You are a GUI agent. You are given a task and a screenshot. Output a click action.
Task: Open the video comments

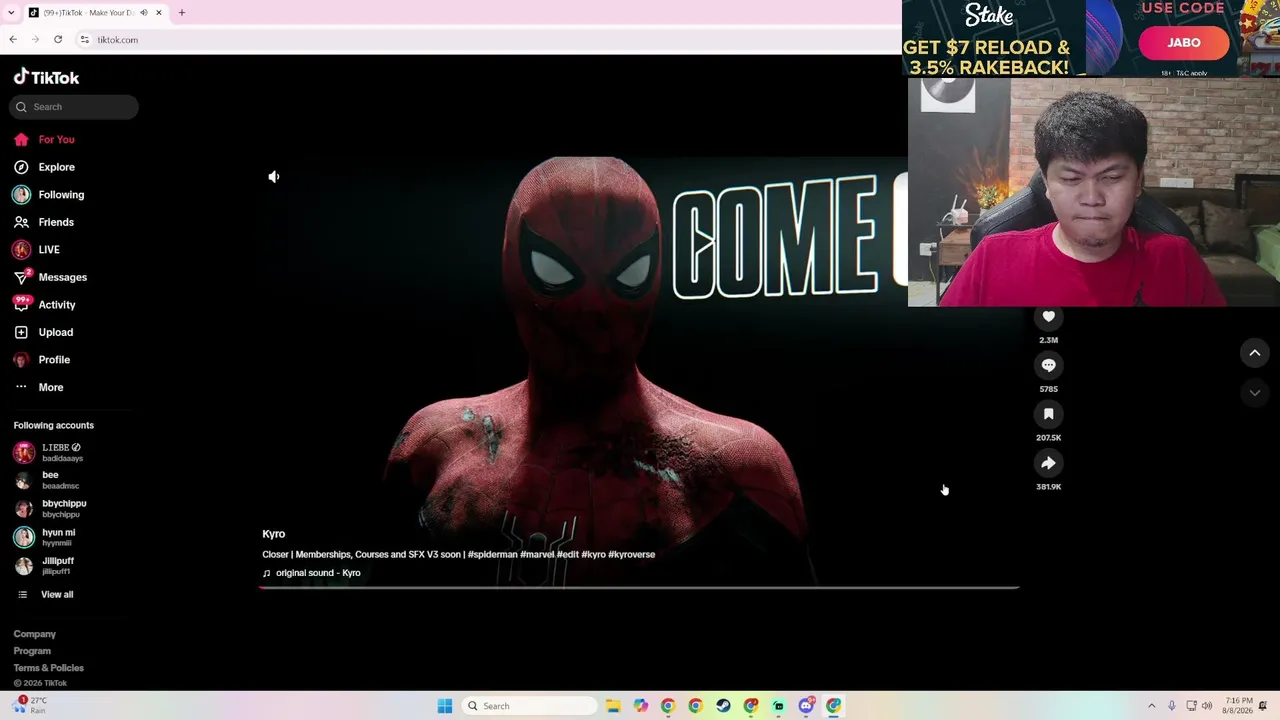coord(1048,366)
